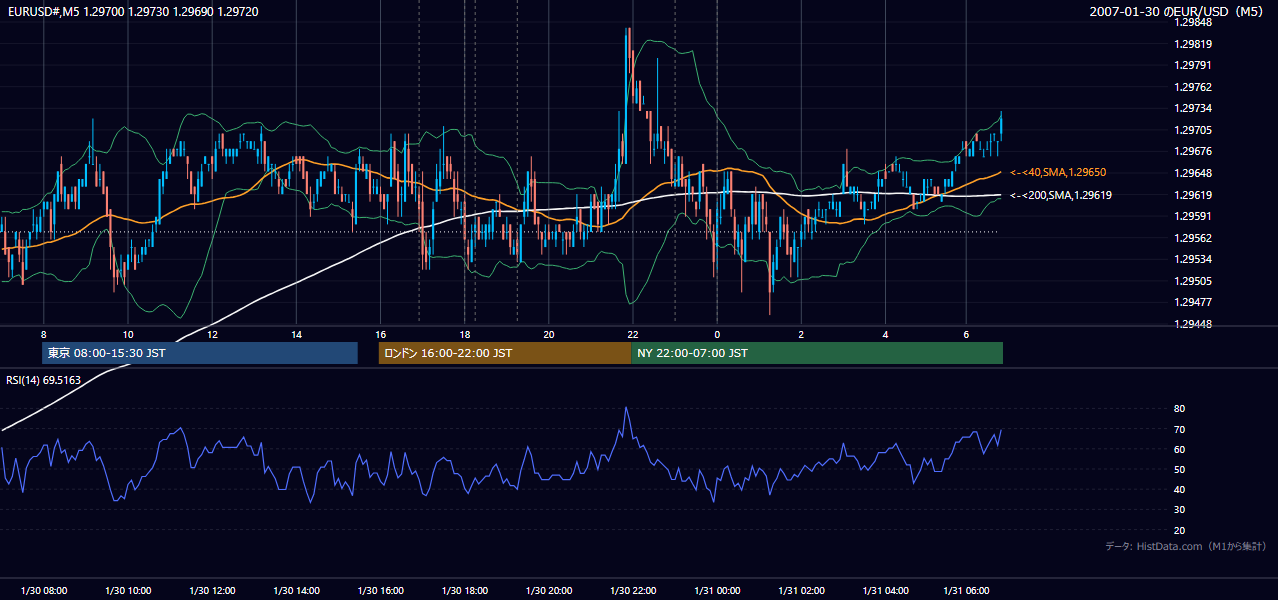Click the HistData.com data source credit
The width and height of the screenshot is (1278, 600).
click(x=1185, y=546)
